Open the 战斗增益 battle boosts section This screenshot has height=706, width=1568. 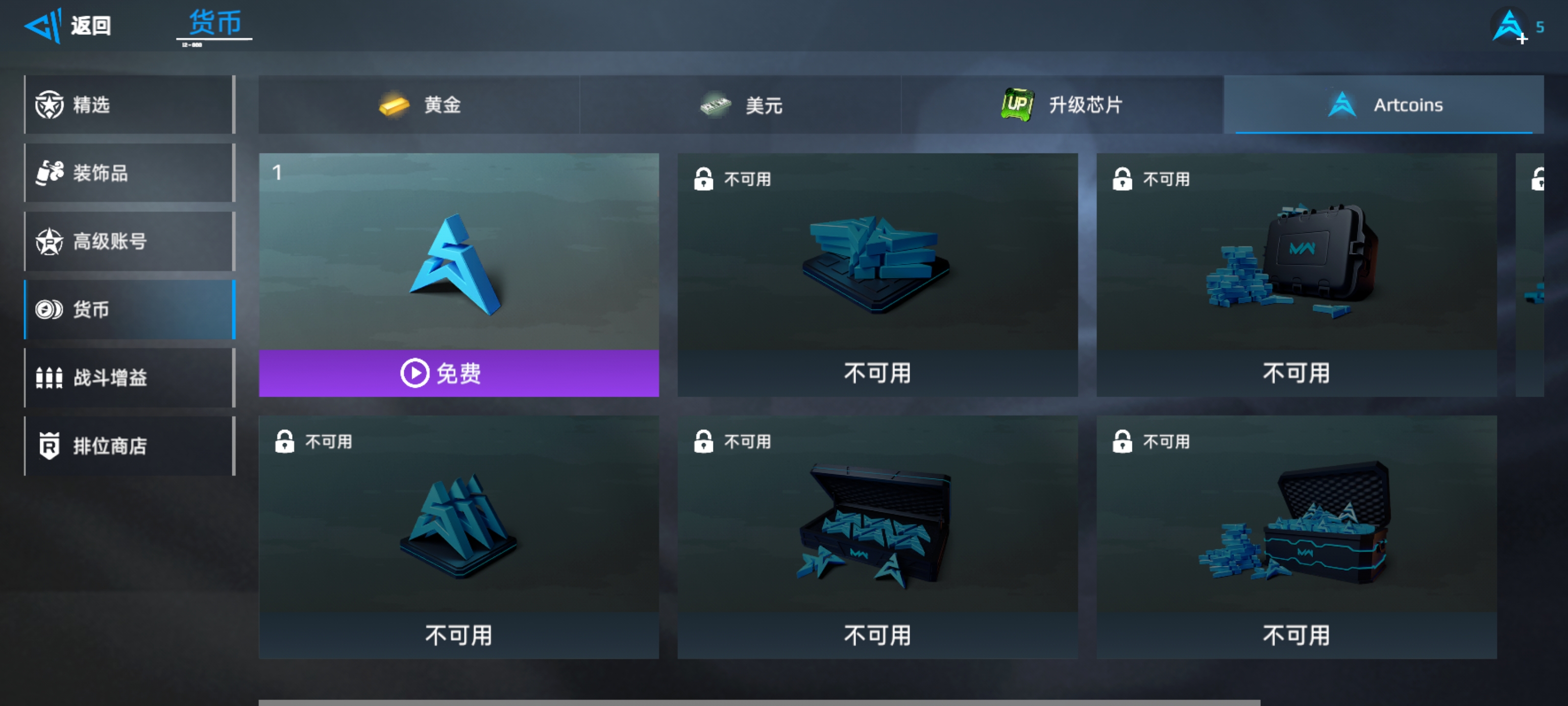tap(130, 377)
